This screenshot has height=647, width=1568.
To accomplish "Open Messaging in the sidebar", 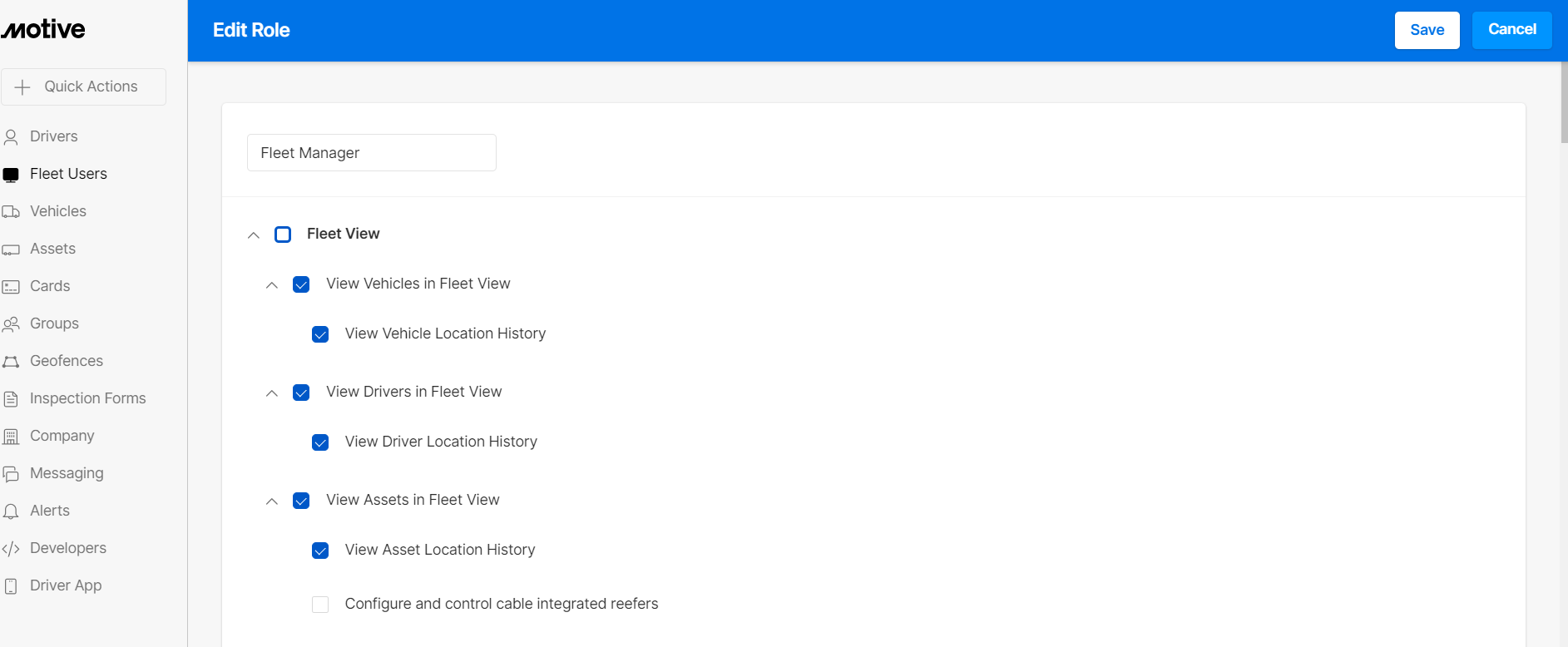I will point(67,473).
